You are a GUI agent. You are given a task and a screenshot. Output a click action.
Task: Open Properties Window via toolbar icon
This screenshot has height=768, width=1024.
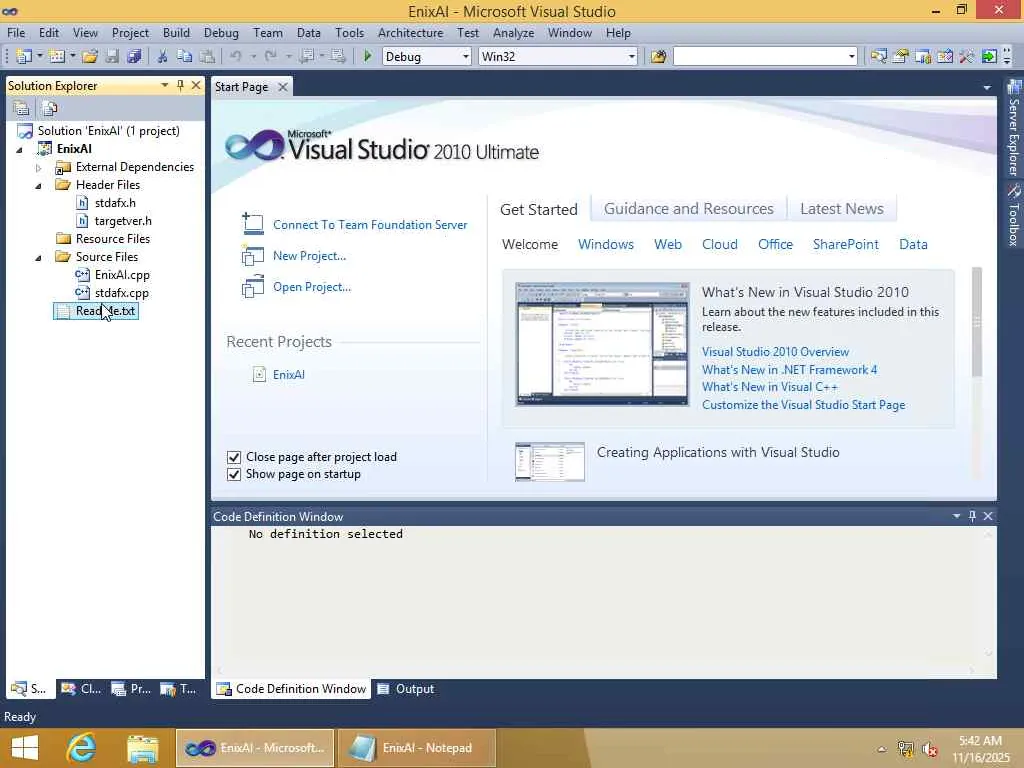click(901, 57)
